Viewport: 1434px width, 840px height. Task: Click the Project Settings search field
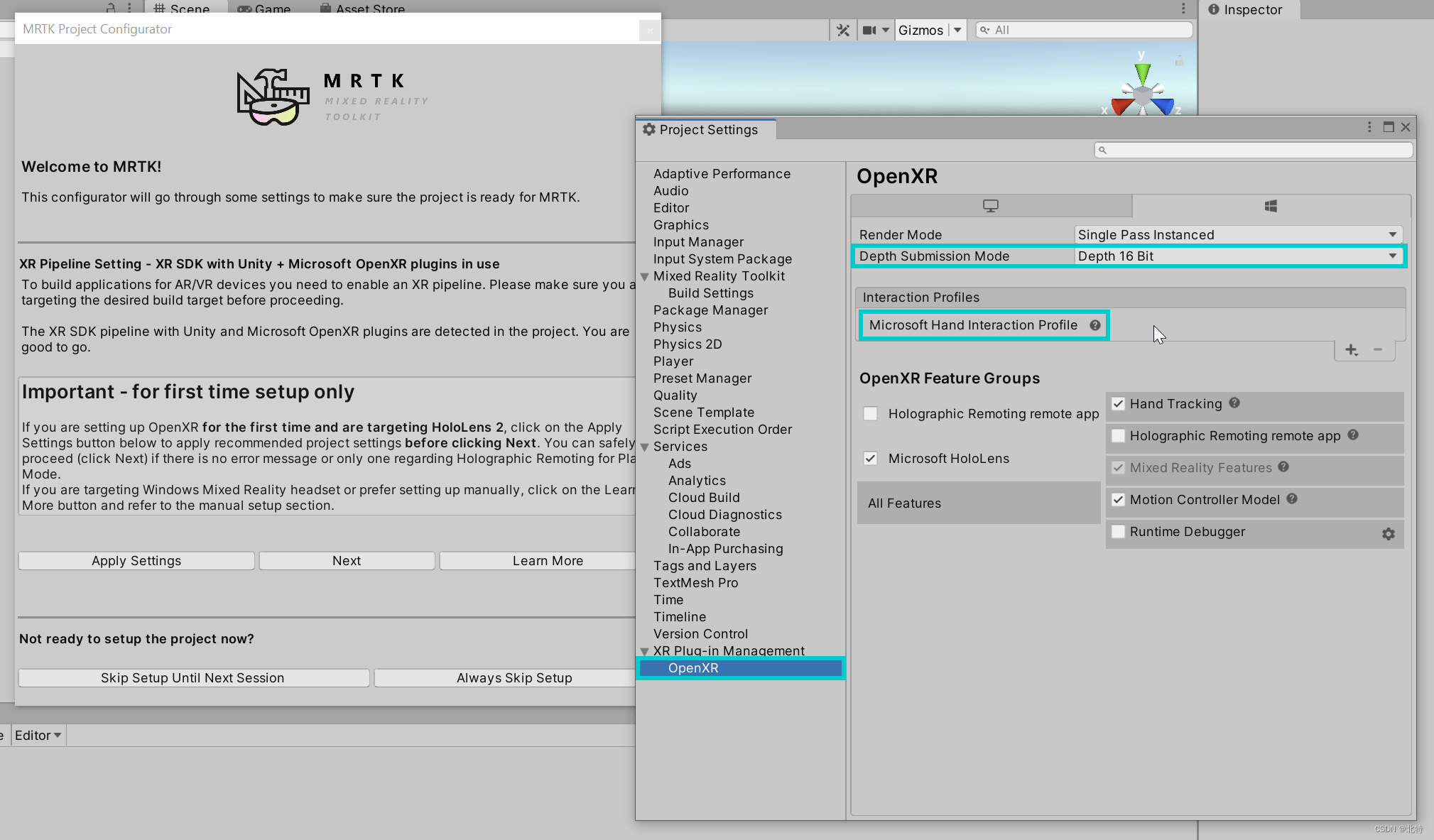[1254, 150]
